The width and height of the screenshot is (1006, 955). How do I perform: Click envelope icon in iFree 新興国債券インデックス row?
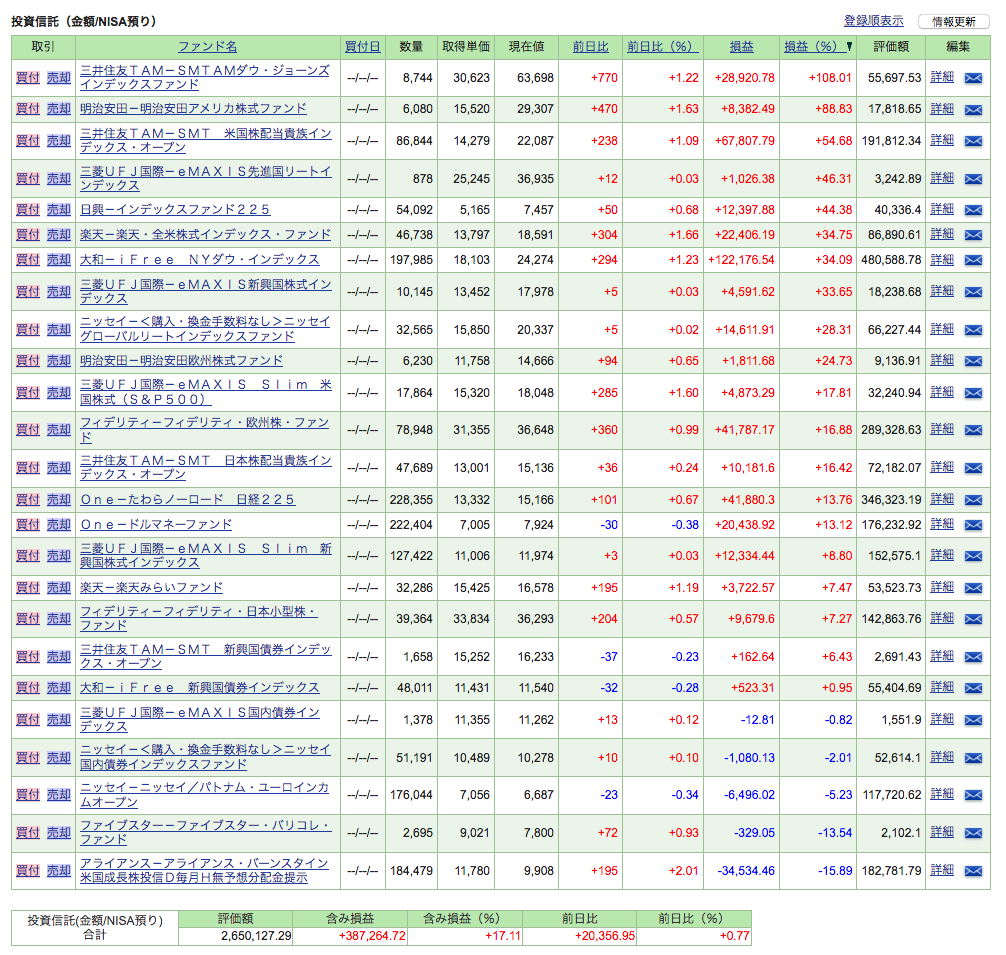(x=973, y=688)
